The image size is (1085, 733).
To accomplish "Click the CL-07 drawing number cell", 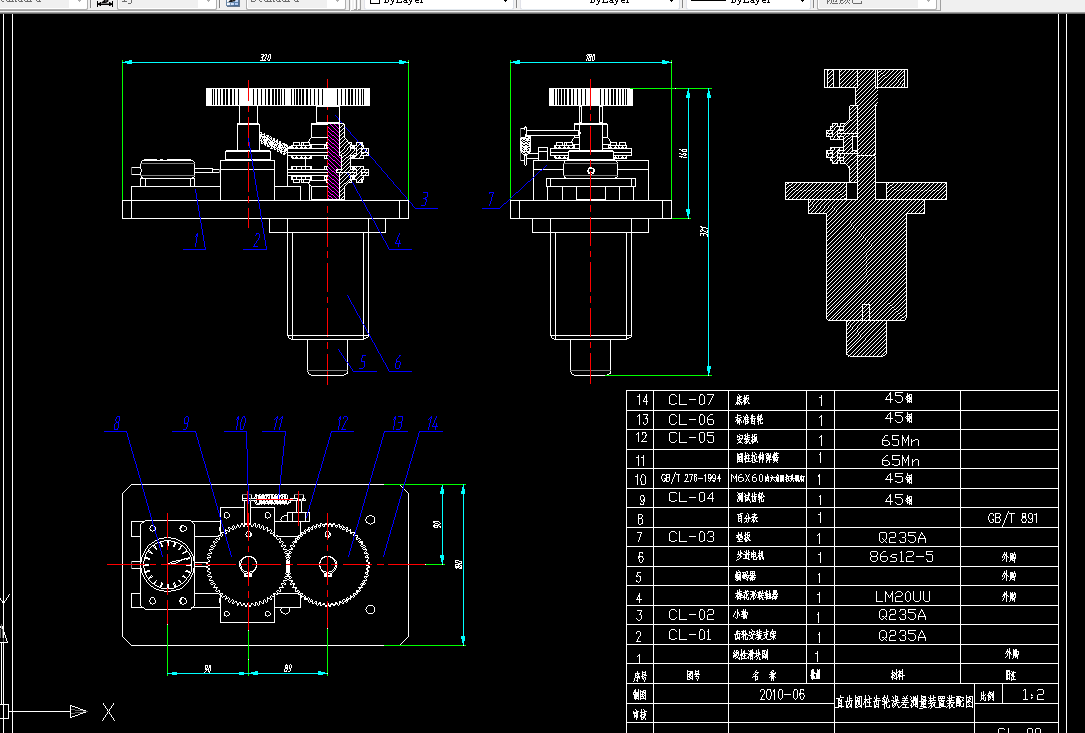I will pyautogui.click(x=691, y=399).
